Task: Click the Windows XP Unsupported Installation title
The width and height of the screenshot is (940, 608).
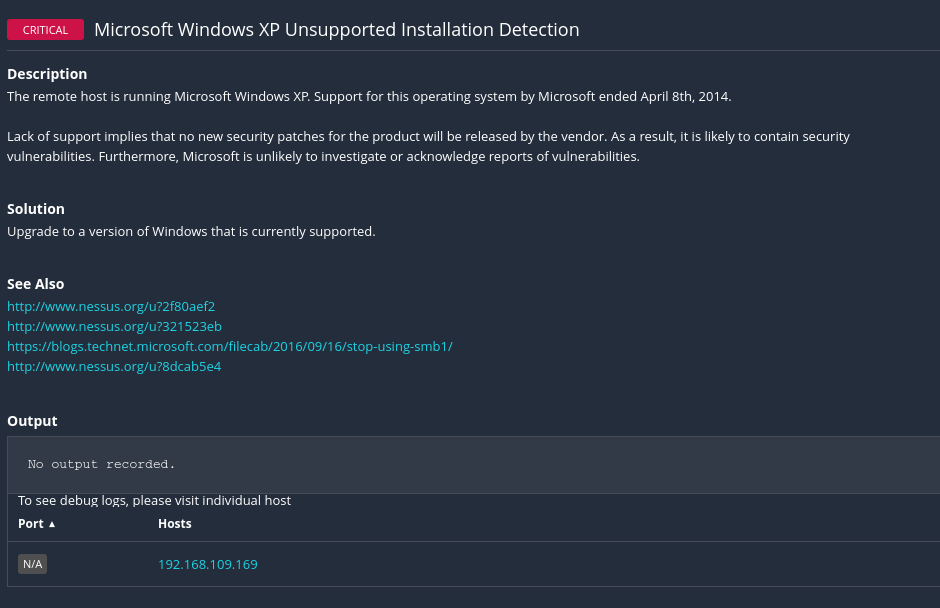Action: pos(336,30)
